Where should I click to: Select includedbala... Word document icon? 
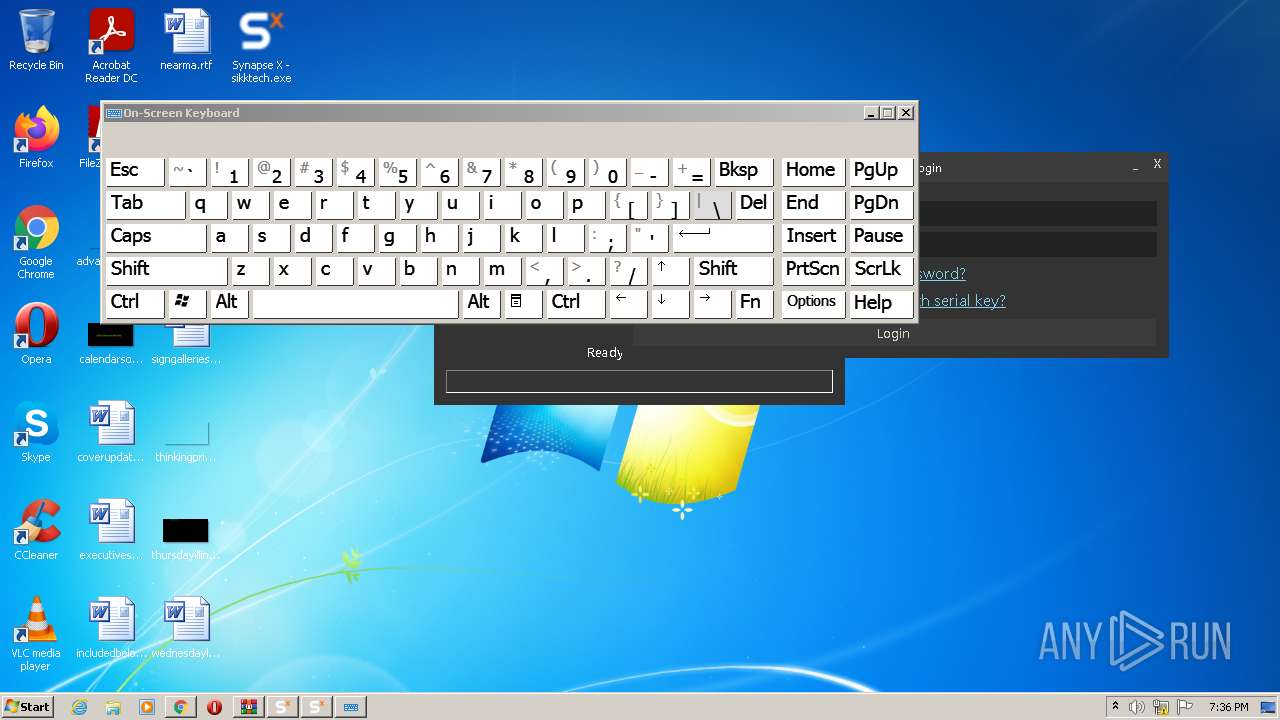pyautogui.click(x=111, y=628)
